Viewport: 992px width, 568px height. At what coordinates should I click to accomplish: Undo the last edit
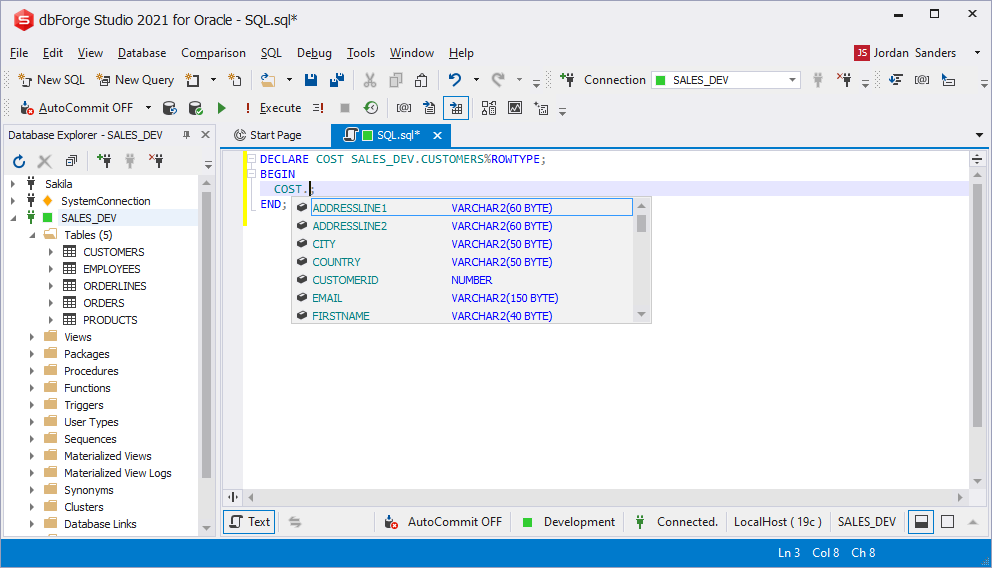[454, 80]
